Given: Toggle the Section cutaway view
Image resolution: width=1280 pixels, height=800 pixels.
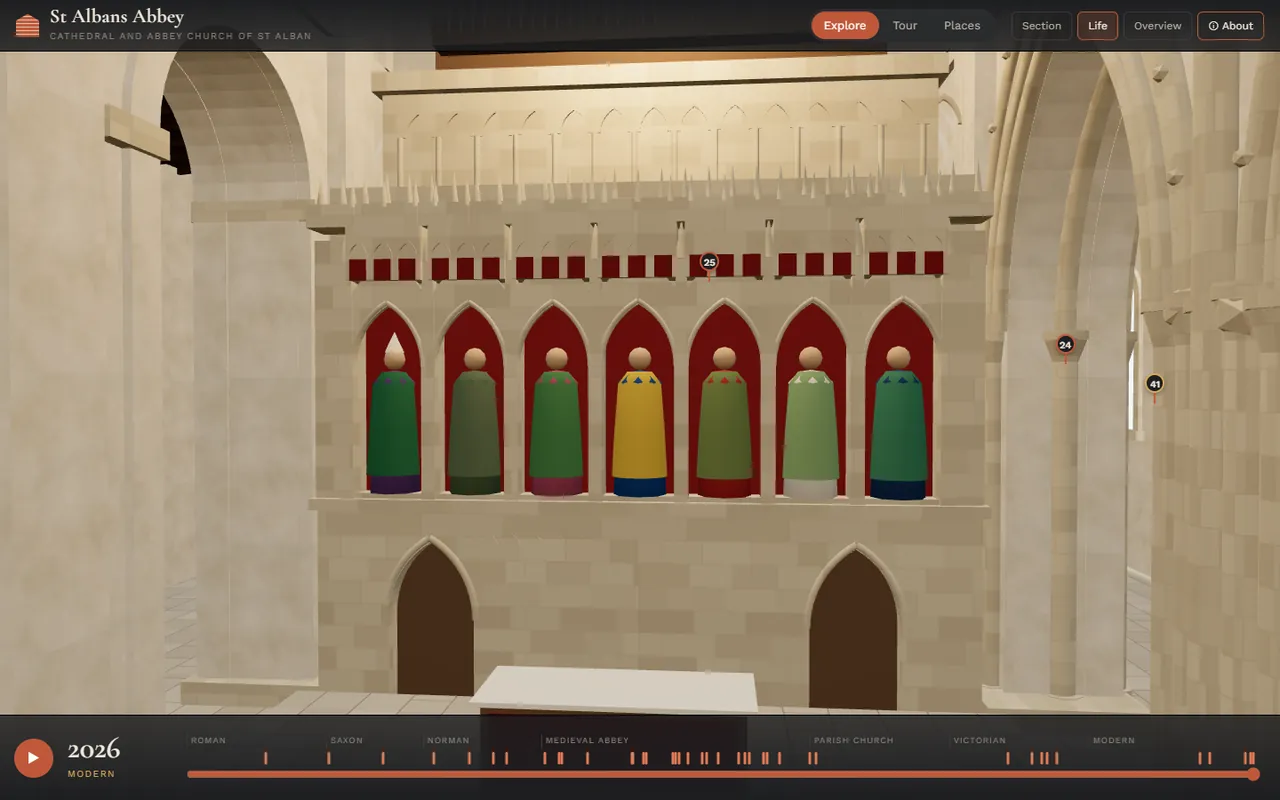Looking at the screenshot, I should tap(1041, 26).
